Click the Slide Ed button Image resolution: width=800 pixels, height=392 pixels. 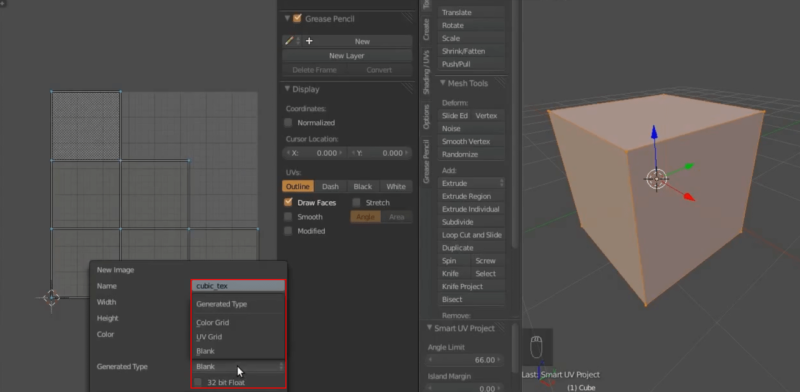click(455, 116)
